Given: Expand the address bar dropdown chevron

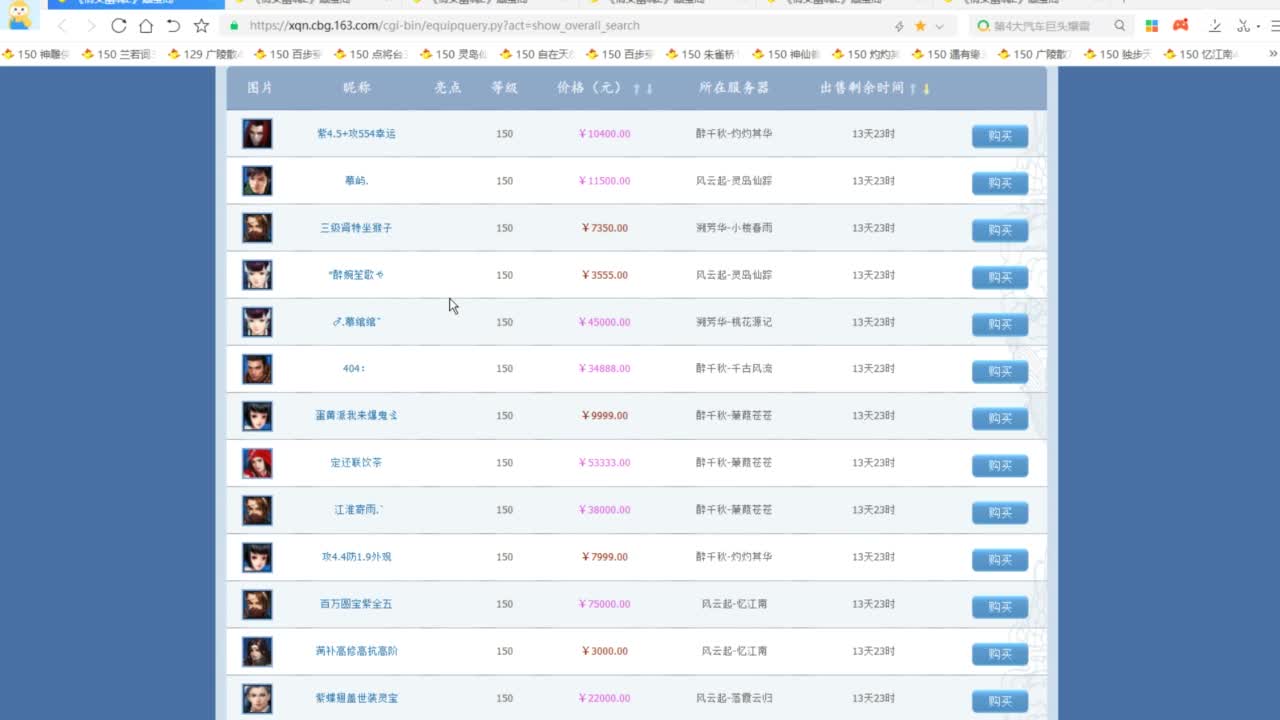Looking at the screenshot, I should [x=939, y=26].
